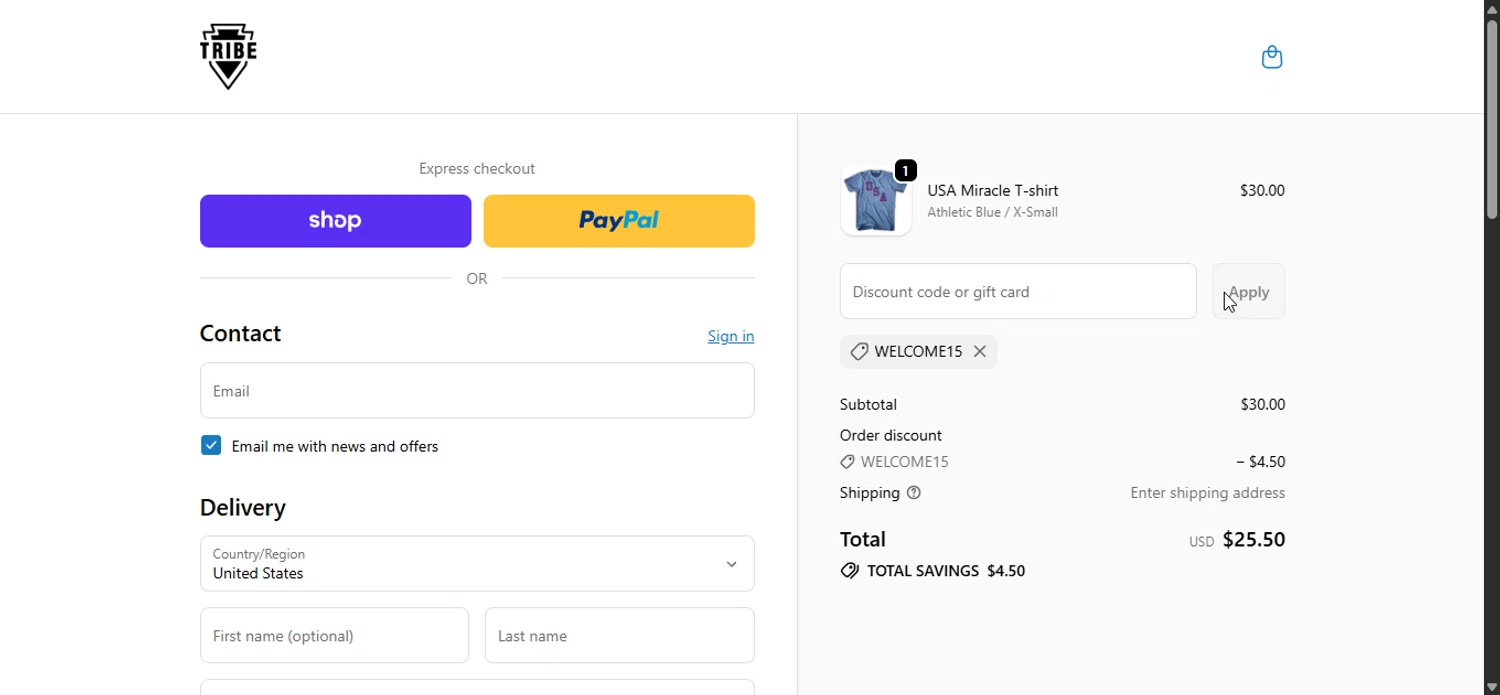Click the scrollbar up arrow
1500x695 pixels.
coord(1492,8)
